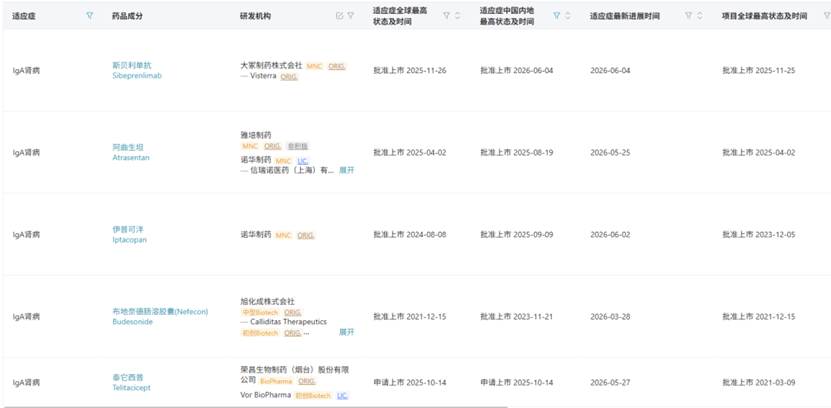Image resolution: width=831 pixels, height=408 pixels.
Task: Click 中型Biotech tag under 旭化成株式会社
Action: [x=260, y=313]
